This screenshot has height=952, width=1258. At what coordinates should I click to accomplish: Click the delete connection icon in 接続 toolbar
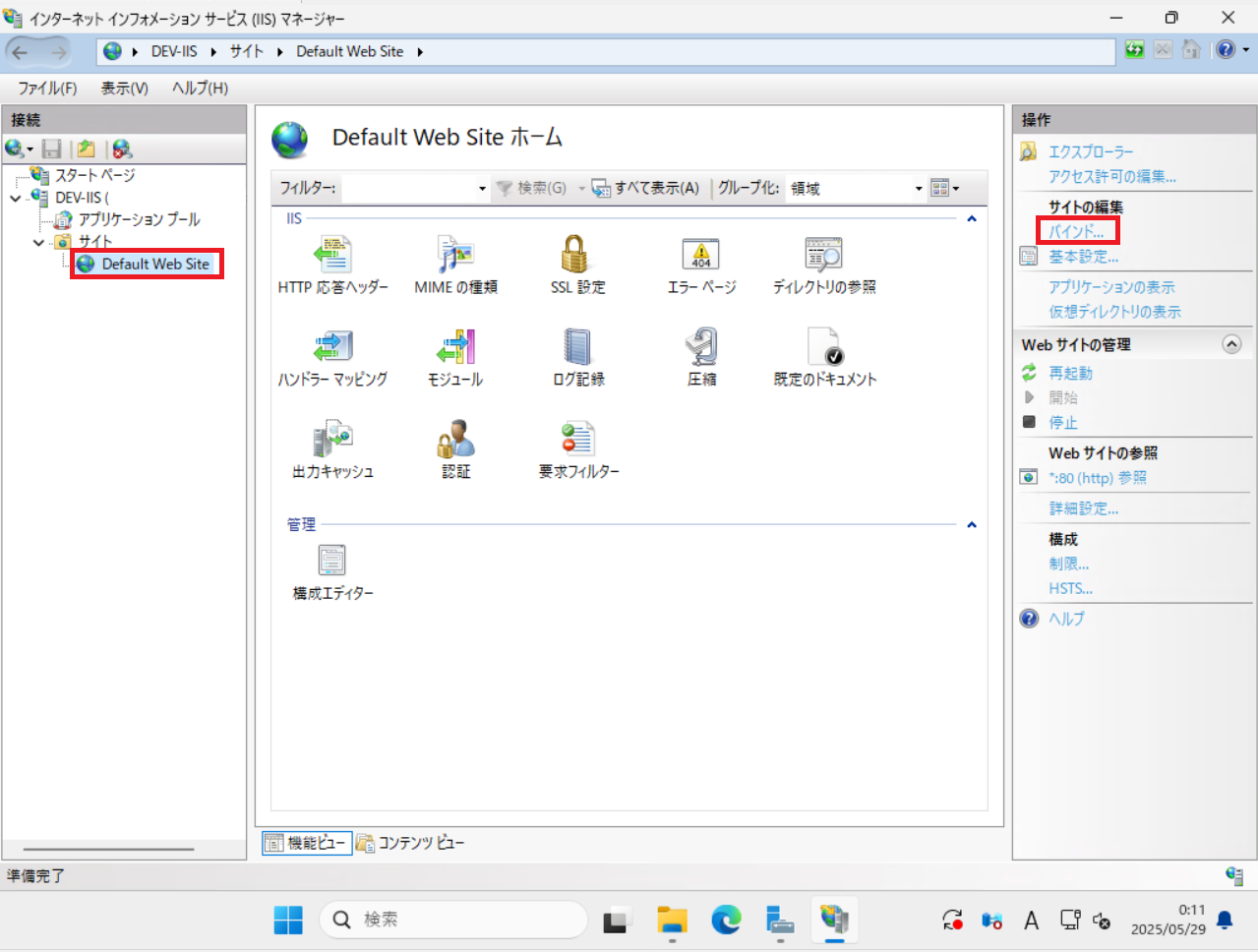[x=122, y=149]
